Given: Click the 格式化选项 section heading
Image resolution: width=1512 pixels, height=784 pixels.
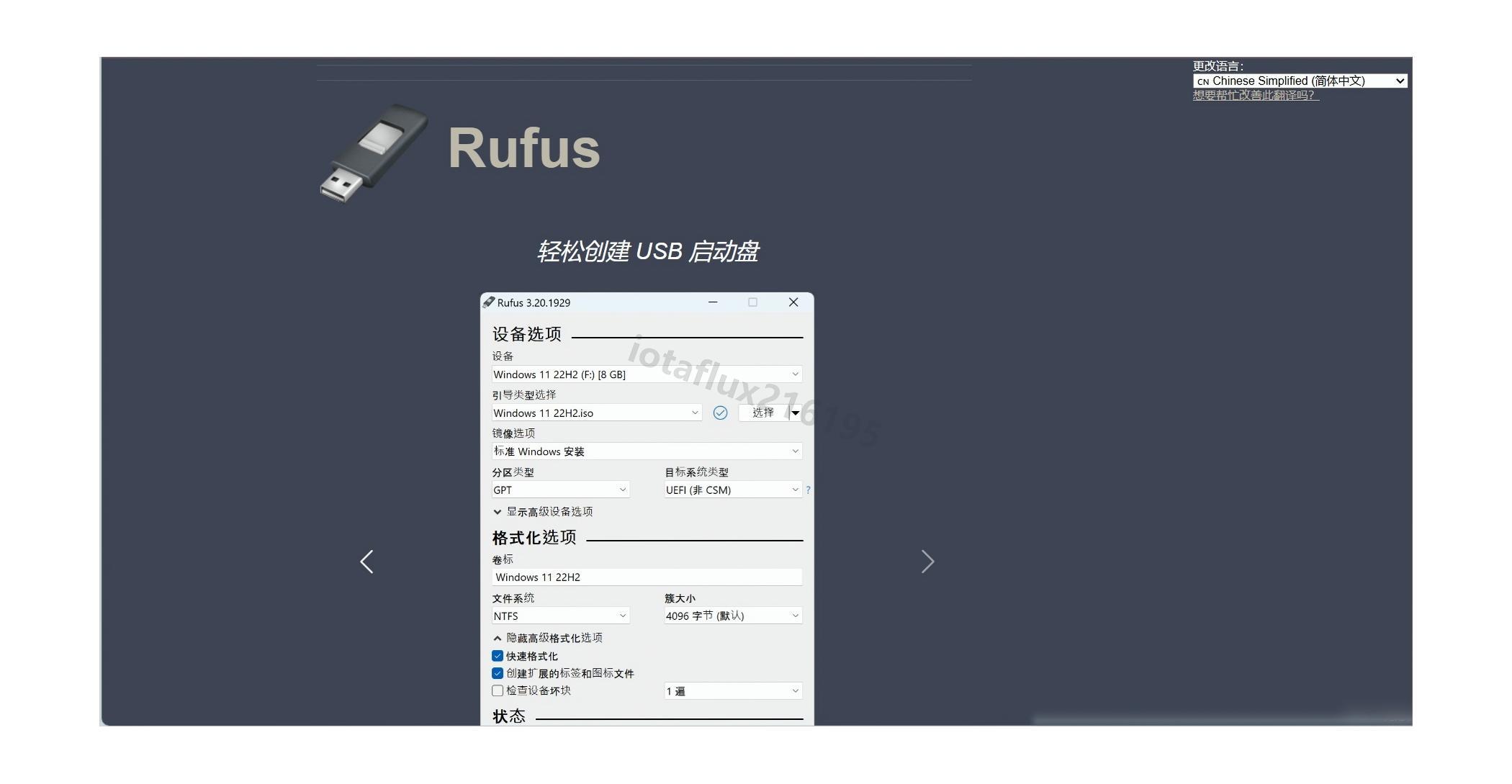Looking at the screenshot, I should tap(534, 538).
